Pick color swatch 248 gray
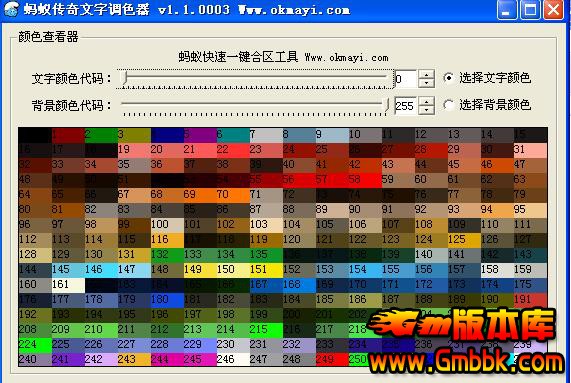 pyautogui.click(x=299, y=359)
